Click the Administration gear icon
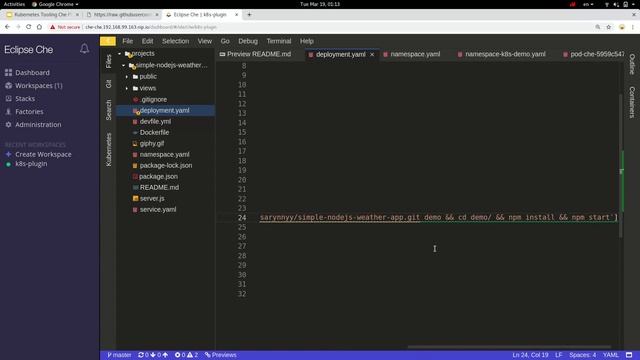This screenshot has width=640, height=360. (8, 124)
